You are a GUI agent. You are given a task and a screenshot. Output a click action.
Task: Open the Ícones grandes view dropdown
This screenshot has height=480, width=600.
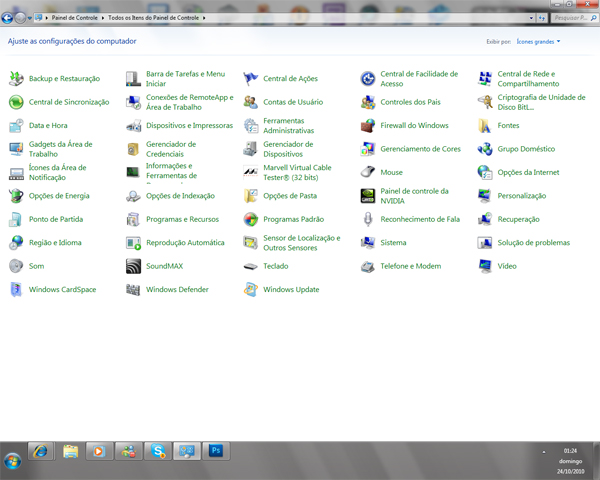click(x=538, y=41)
